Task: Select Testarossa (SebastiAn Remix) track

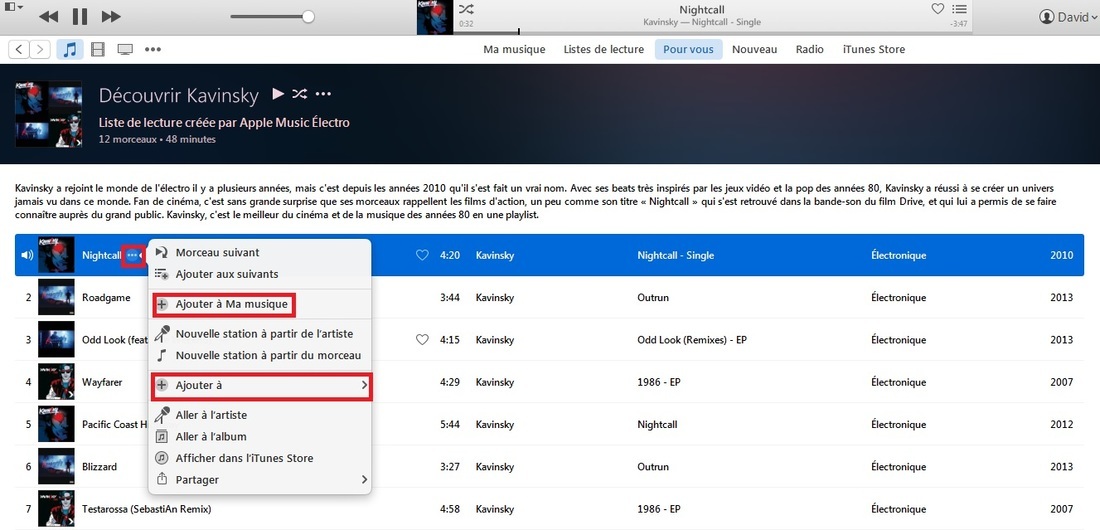Action: click(146, 508)
